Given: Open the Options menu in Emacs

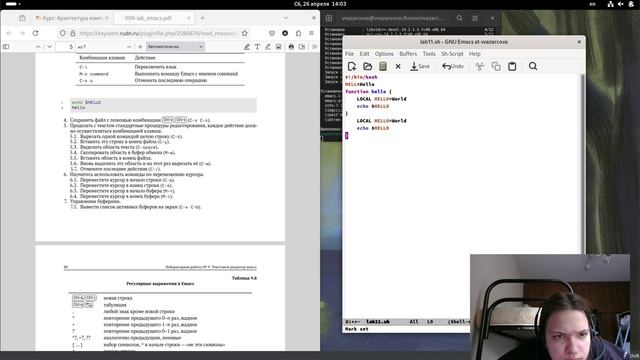Looking at the screenshot, I should [x=384, y=54].
